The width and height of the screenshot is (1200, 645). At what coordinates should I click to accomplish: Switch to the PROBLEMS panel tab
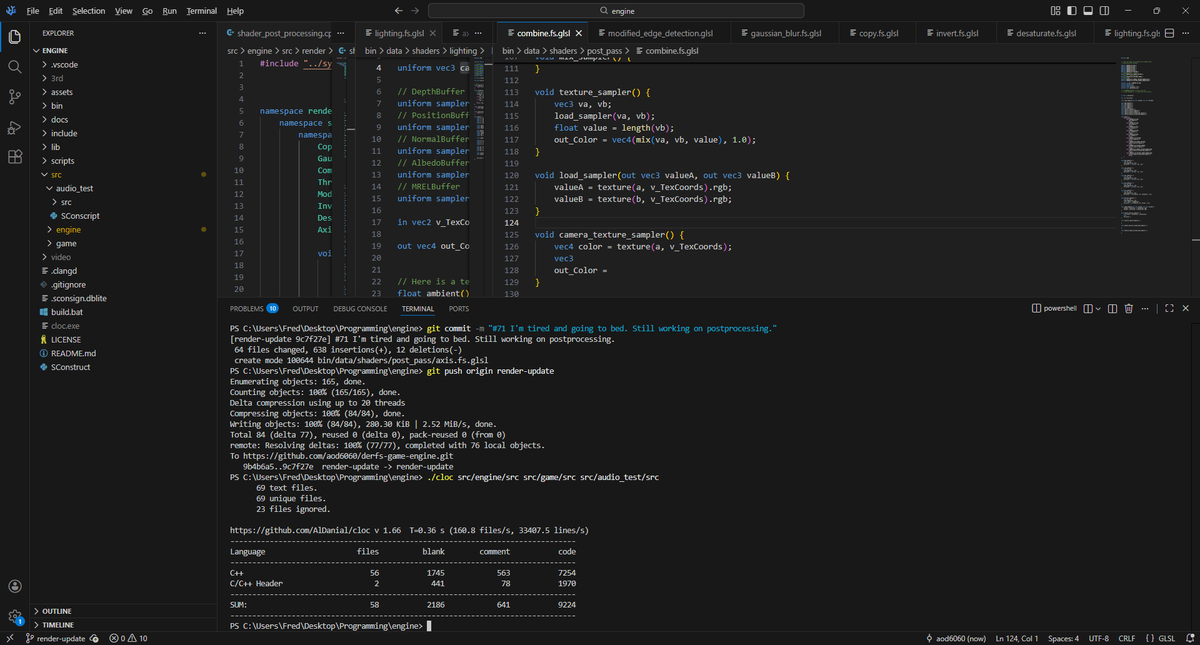click(x=254, y=309)
